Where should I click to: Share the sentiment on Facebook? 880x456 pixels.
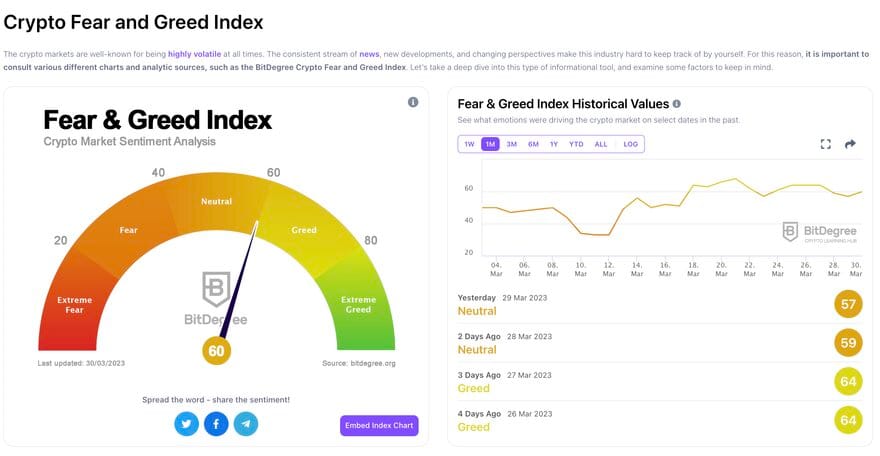[x=216, y=424]
